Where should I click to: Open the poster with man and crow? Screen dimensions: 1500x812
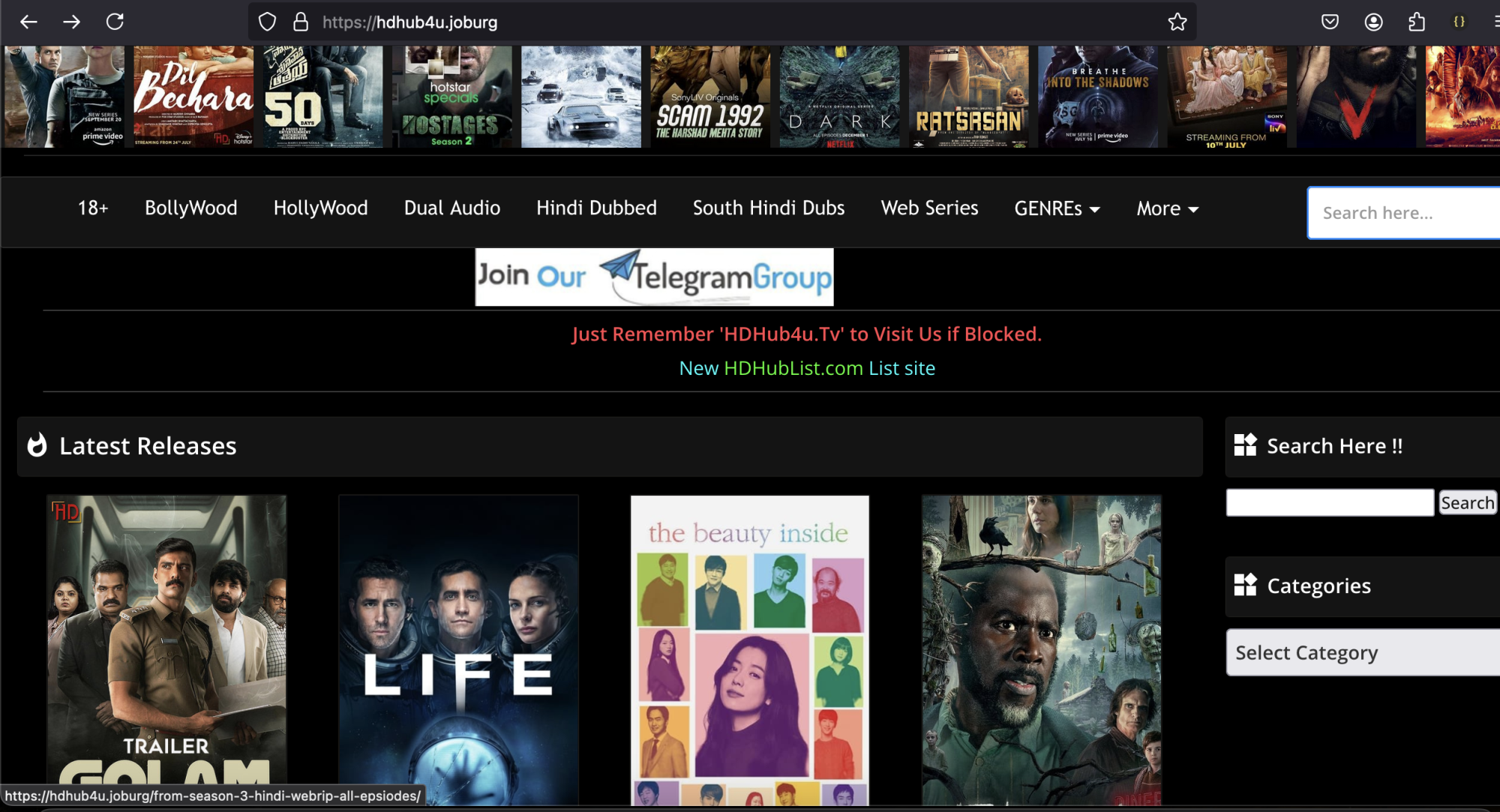coord(1042,650)
